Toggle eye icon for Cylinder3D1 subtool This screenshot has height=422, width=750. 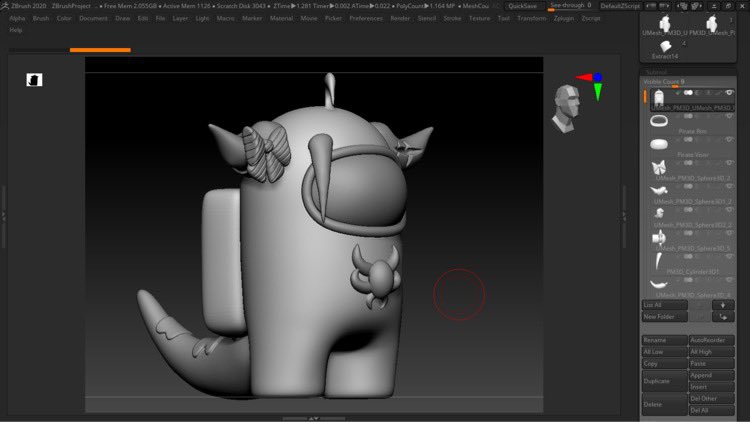(729, 257)
